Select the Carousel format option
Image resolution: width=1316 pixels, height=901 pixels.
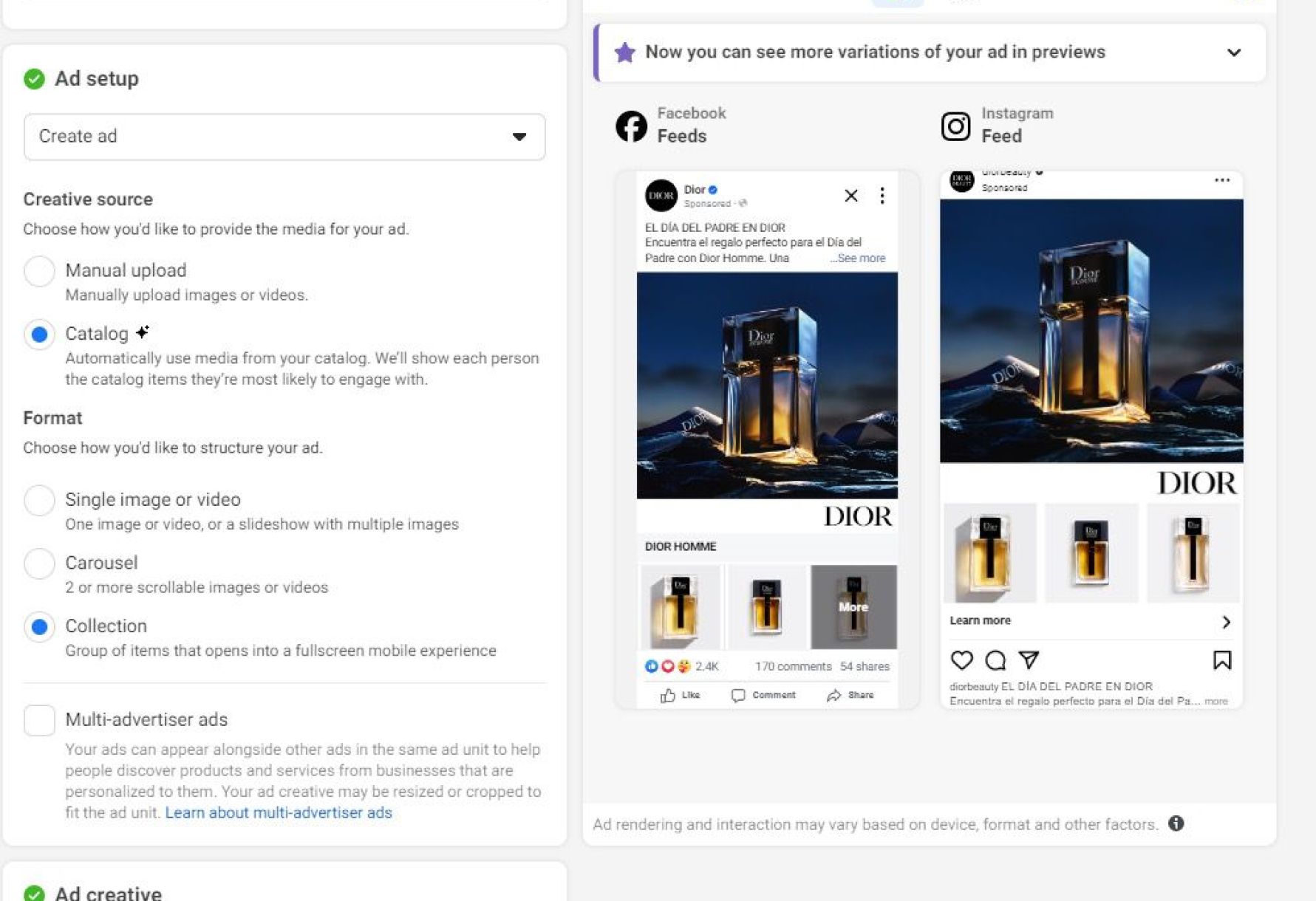click(x=39, y=563)
